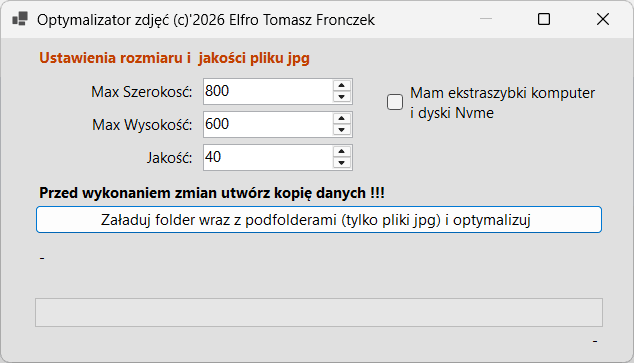
Task: Decrease Max Szerokość value with down arrow
Action: coord(342,97)
